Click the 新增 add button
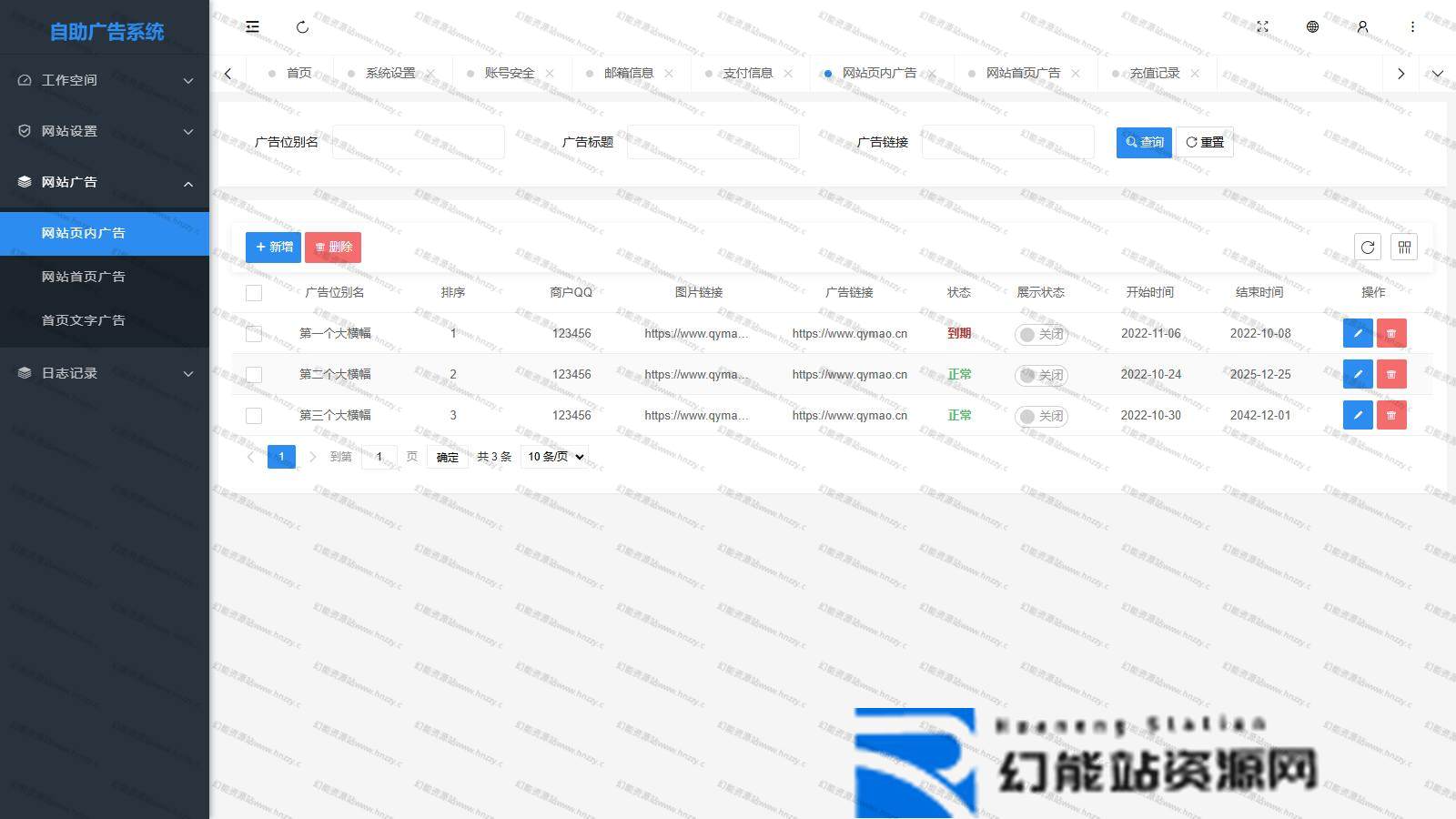 pyautogui.click(x=273, y=248)
